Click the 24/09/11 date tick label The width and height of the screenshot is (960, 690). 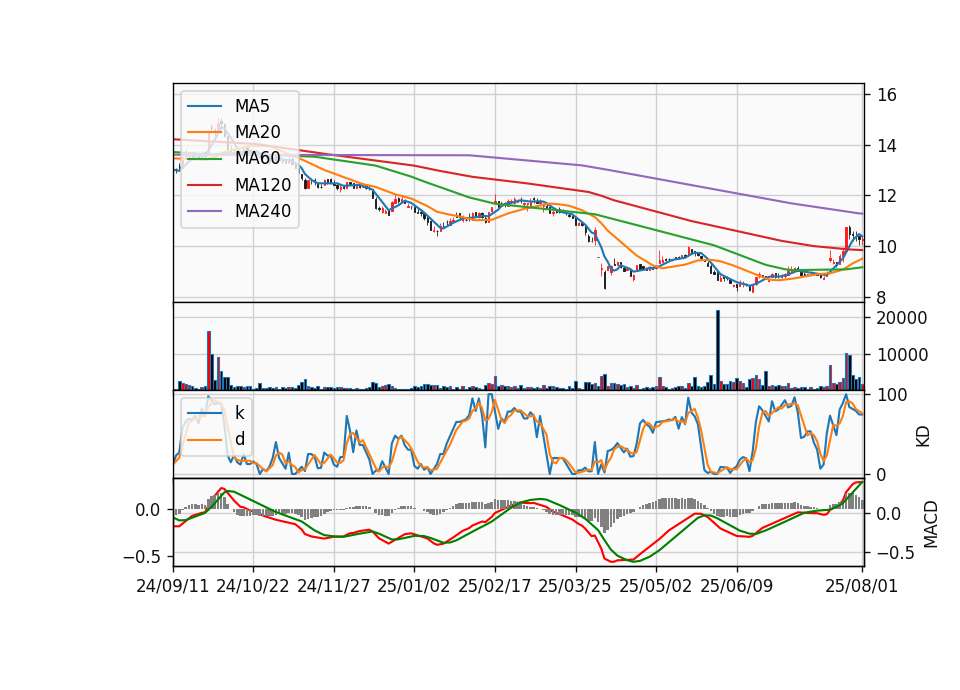pyautogui.click(x=173, y=586)
